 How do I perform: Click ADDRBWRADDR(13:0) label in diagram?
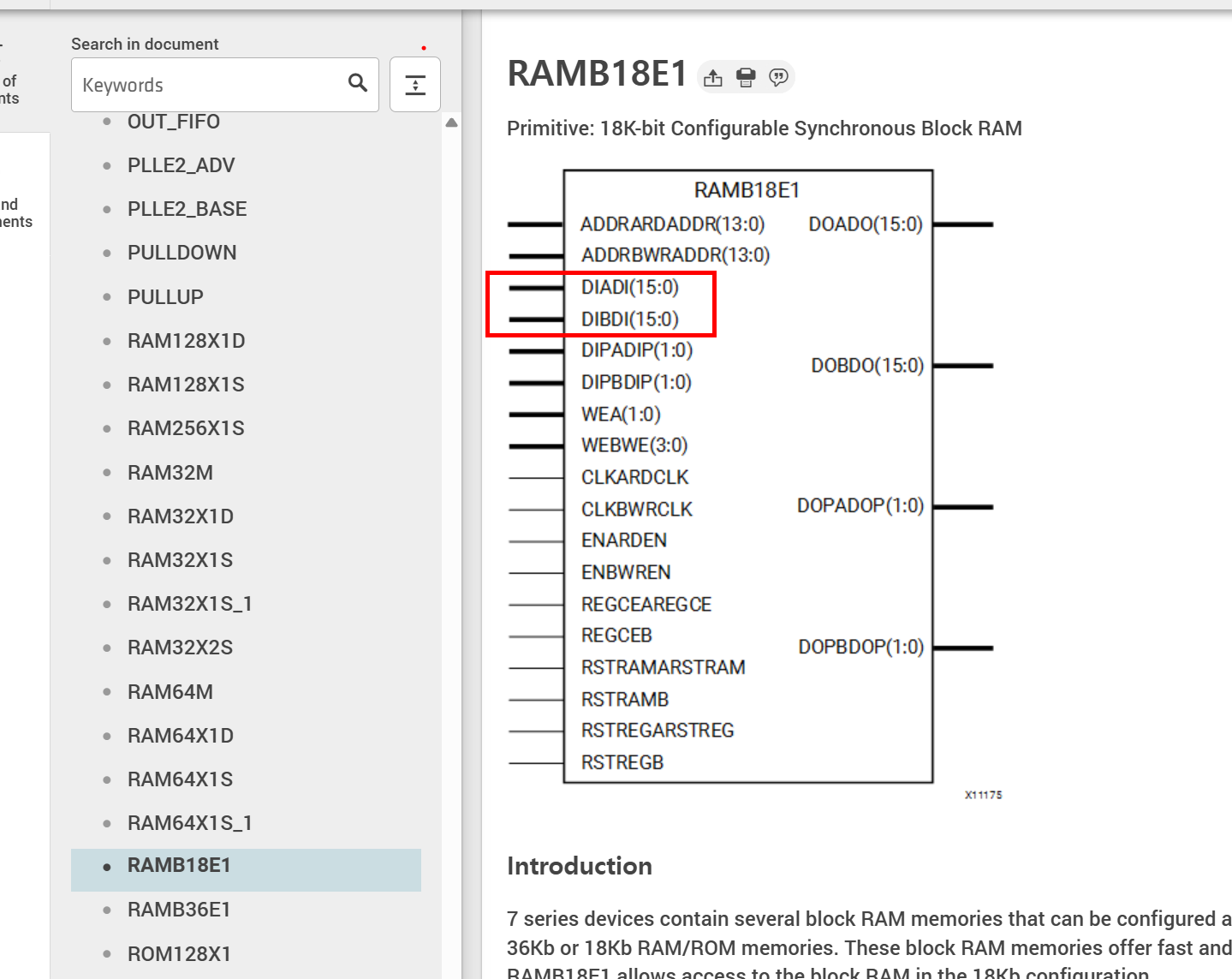tap(676, 255)
